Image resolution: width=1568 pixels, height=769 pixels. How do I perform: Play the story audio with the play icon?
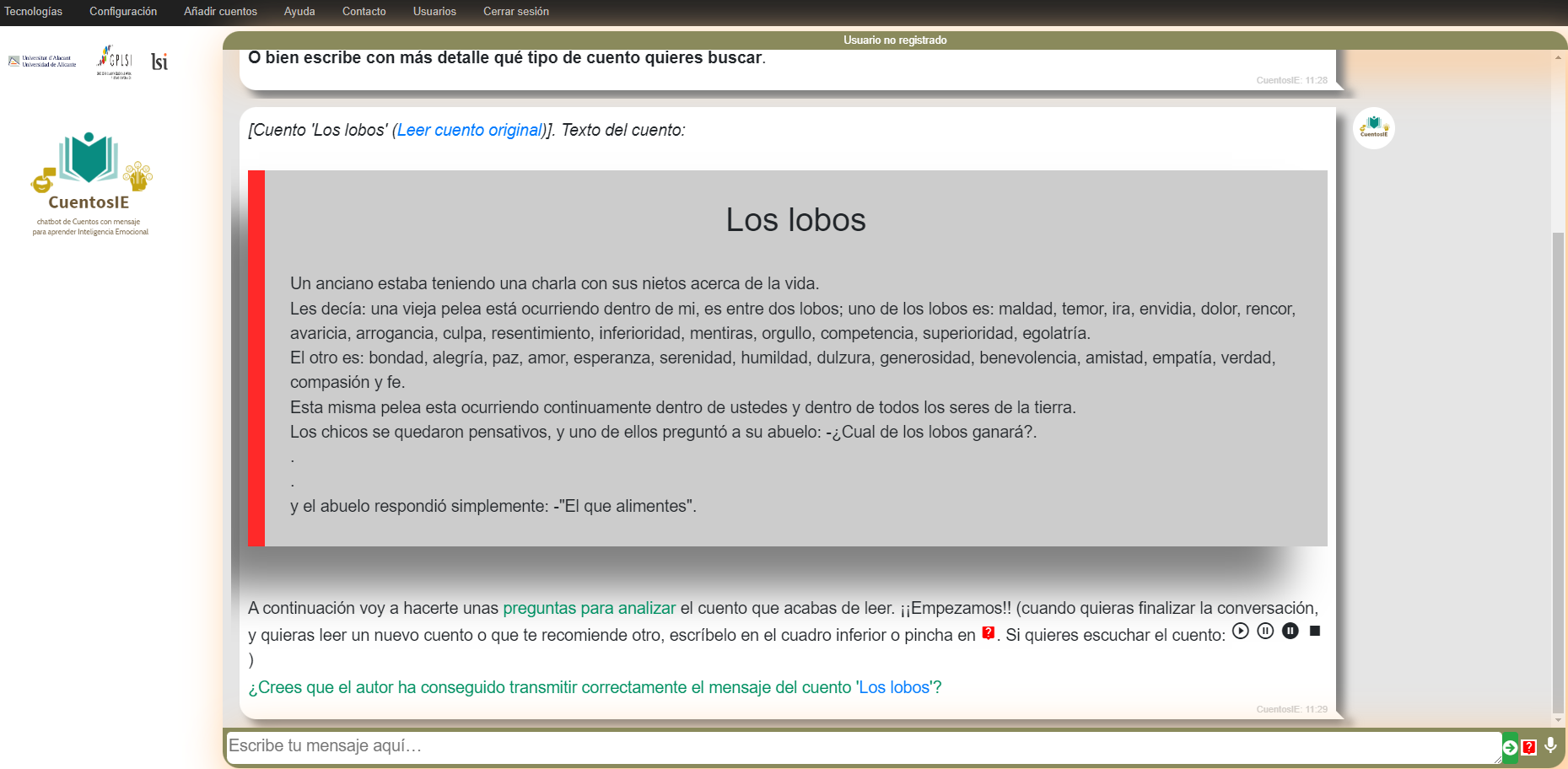(x=1240, y=631)
